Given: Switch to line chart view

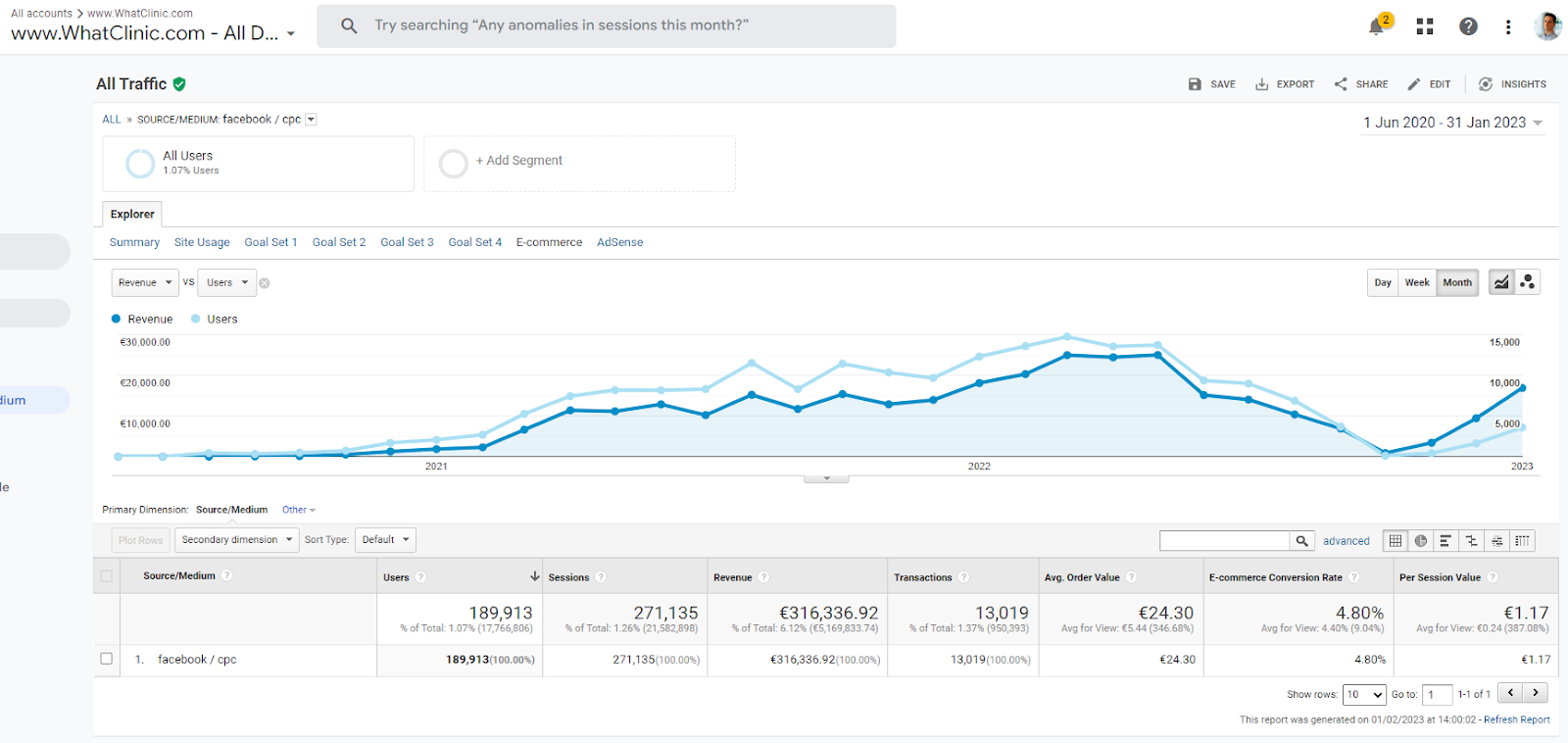Looking at the screenshot, I should coord(1501,282).
